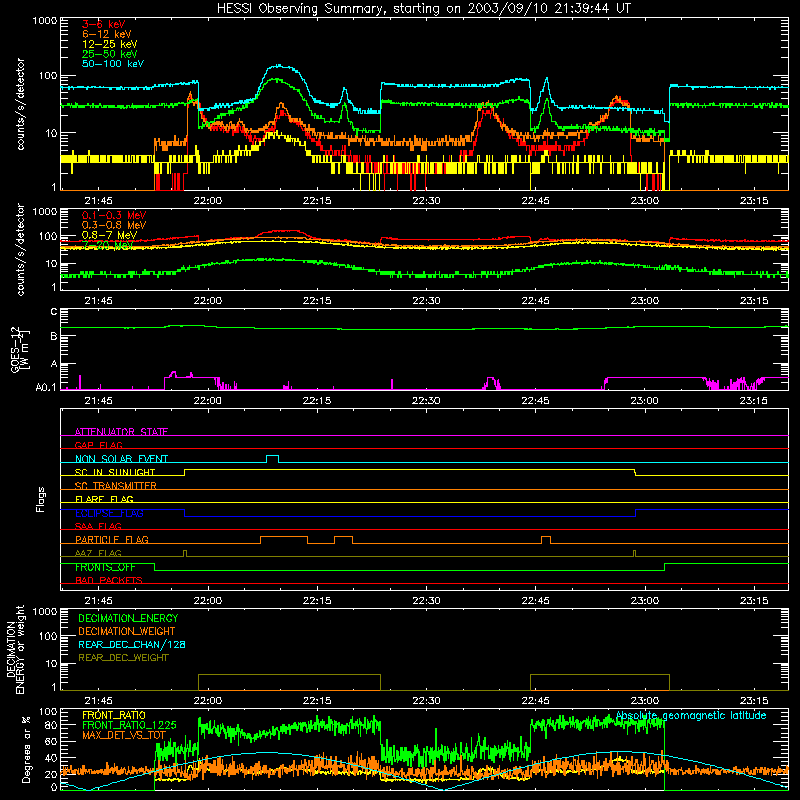The width and height of the screenshot is (800, 800).
Task: Select the orange 6-12 keV legend label
Action: (x=107, y=34)
